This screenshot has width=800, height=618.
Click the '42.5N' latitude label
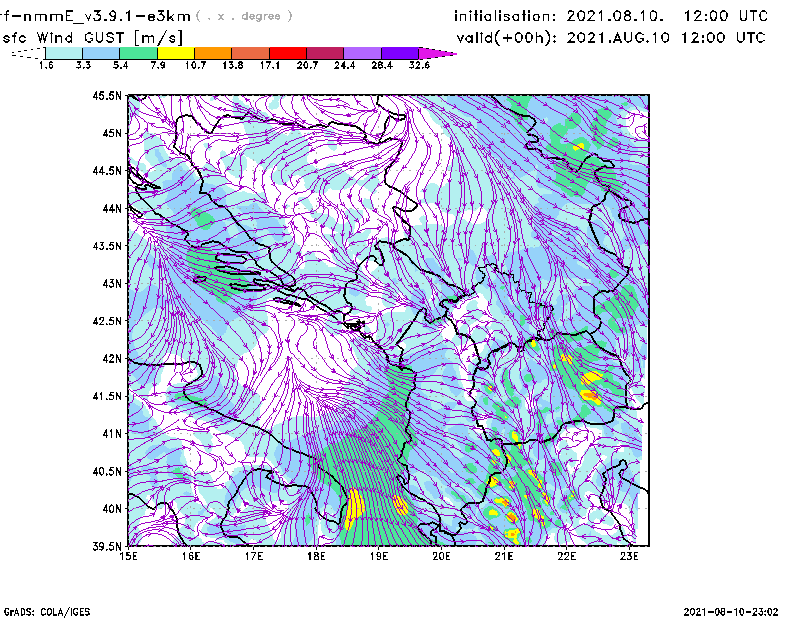click(107, 321)
